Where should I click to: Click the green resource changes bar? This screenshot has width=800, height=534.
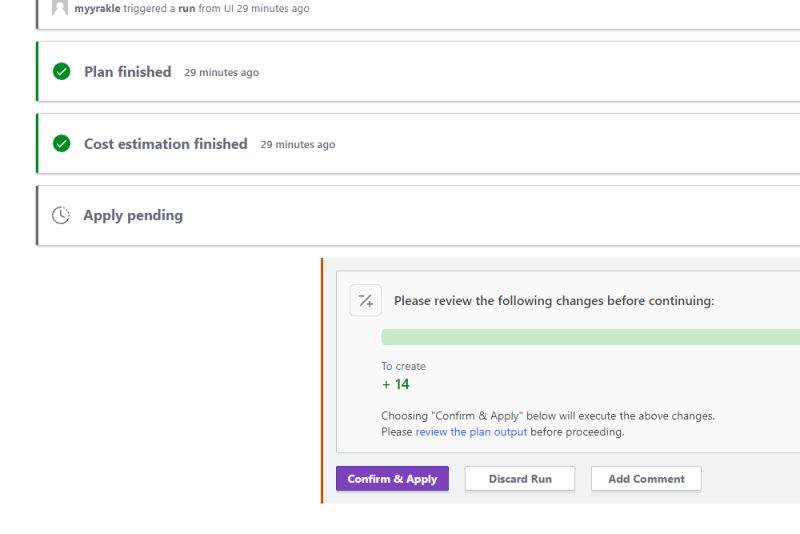[590, 337]
